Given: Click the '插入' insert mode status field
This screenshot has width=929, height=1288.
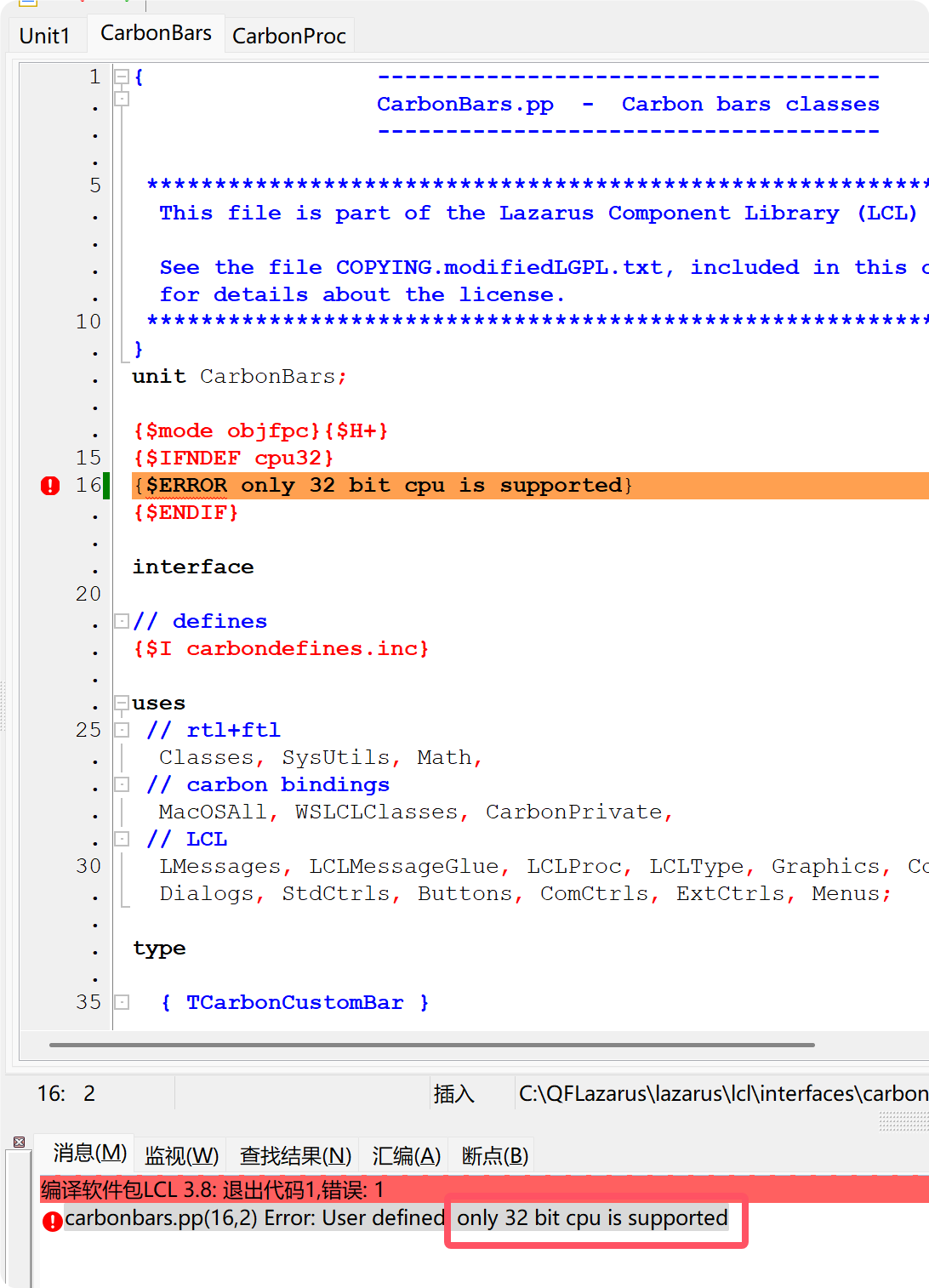Looking at the screenshot, I should (453, 1093).
